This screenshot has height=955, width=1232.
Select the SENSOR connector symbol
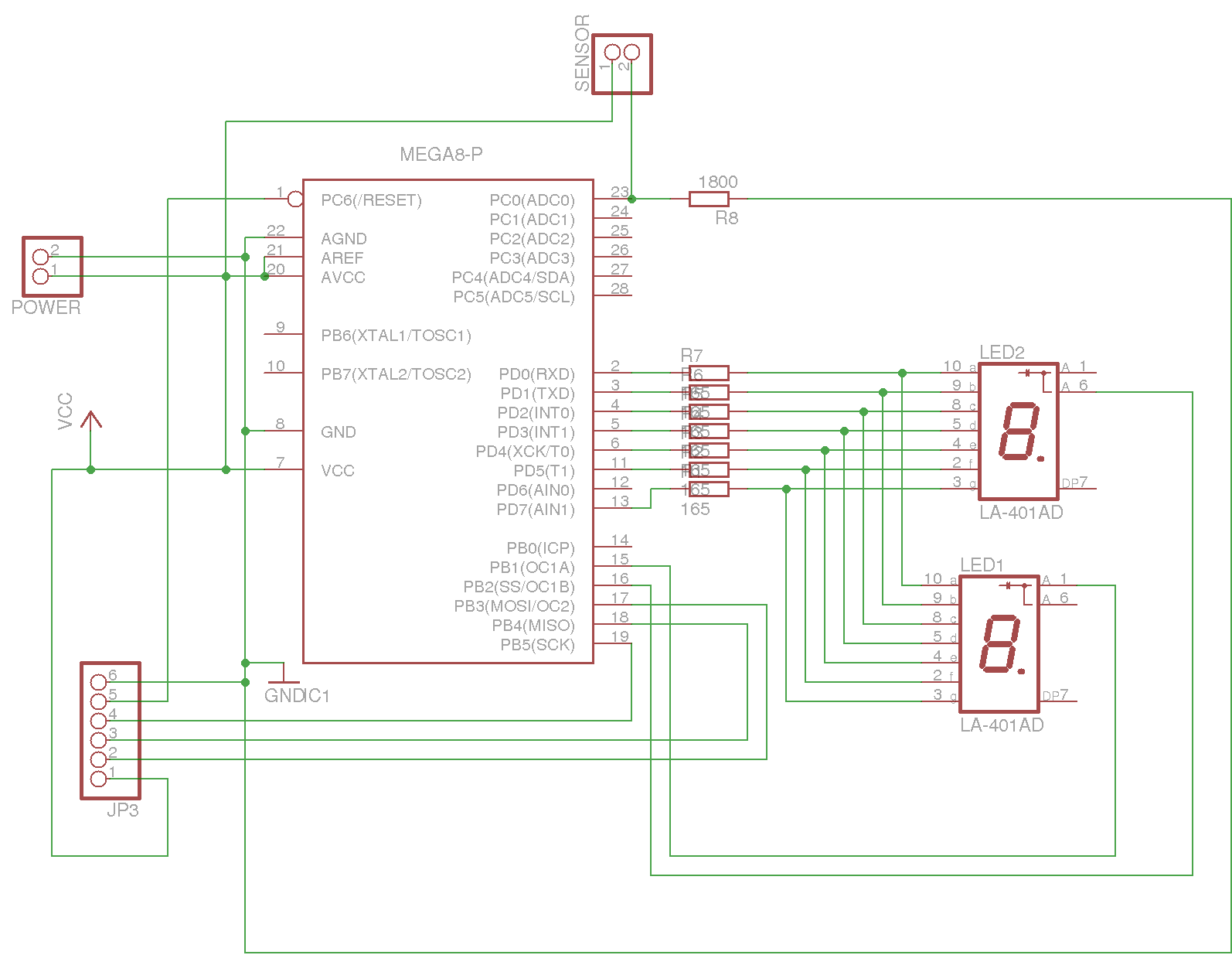click(x=622, y=64)
